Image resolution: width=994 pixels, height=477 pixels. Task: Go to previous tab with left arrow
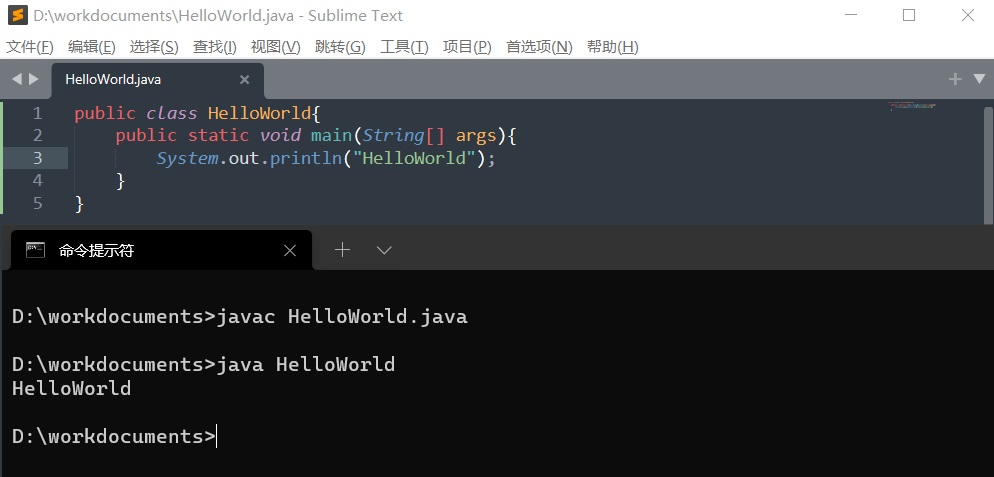click(x=16, y=79)
